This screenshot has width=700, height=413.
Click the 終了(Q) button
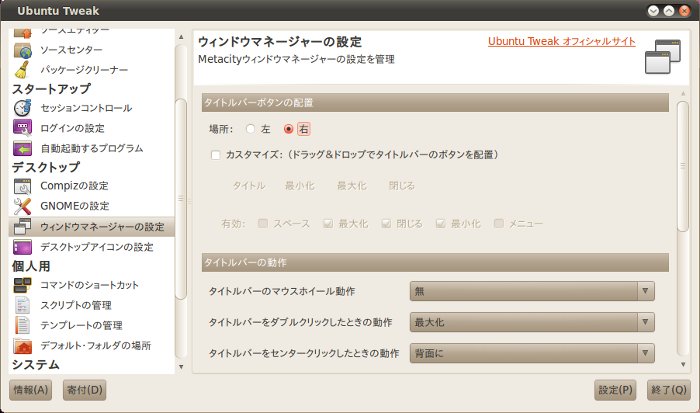pos(666,389)
